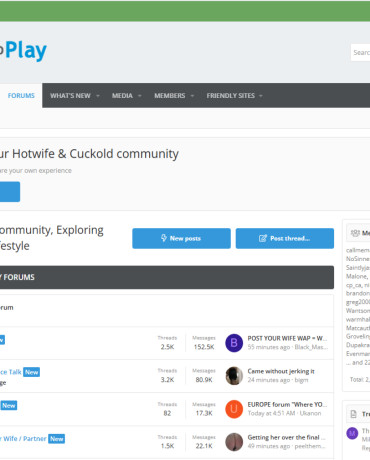The width and height of the screenshot is (370, 460).
Task: Click the New posts button
Action: point(181,238)
